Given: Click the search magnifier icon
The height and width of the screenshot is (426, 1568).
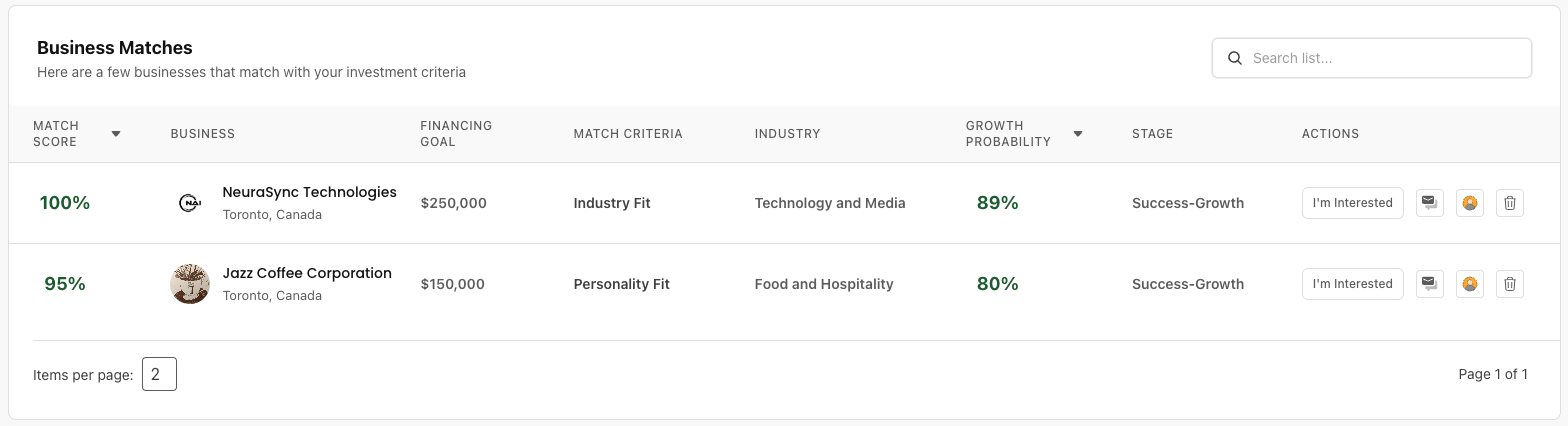Looking at the screenshot, I should pyautogui.click(x=1235, y=58).
